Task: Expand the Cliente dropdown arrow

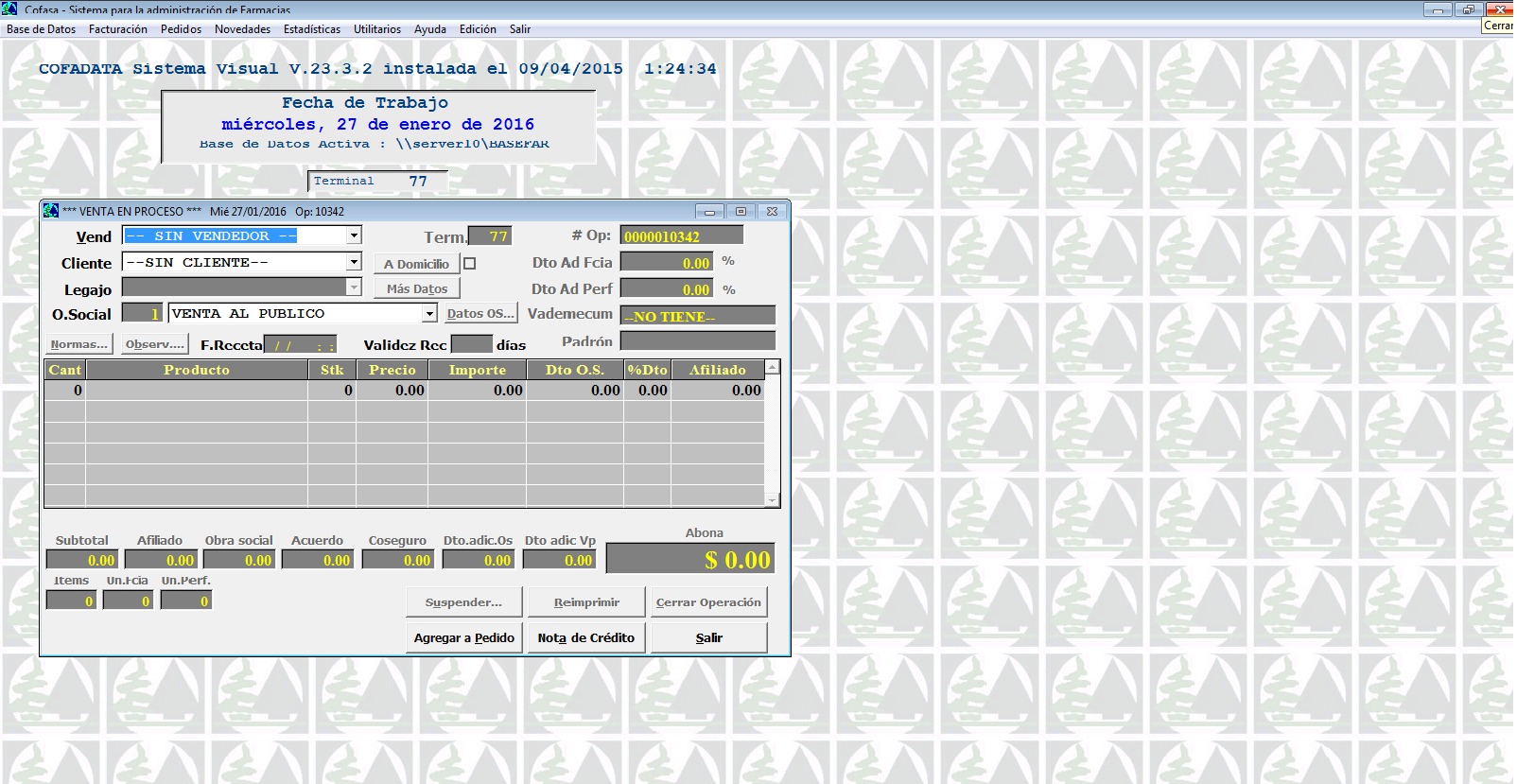Action: point(354,262)
